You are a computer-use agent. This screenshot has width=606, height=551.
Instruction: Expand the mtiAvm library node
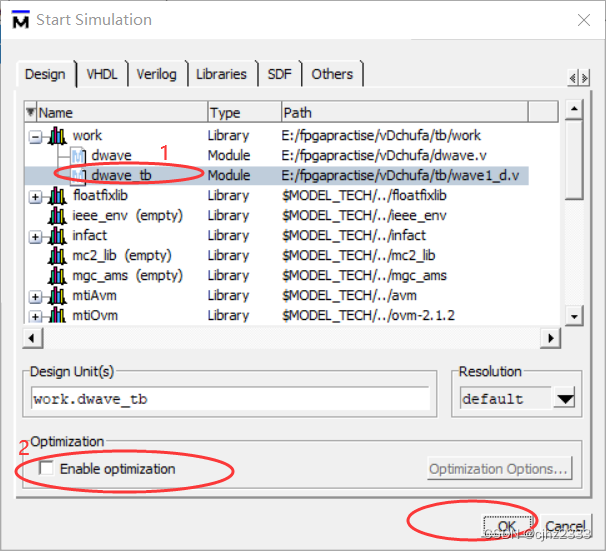click(x=35, y=297)
